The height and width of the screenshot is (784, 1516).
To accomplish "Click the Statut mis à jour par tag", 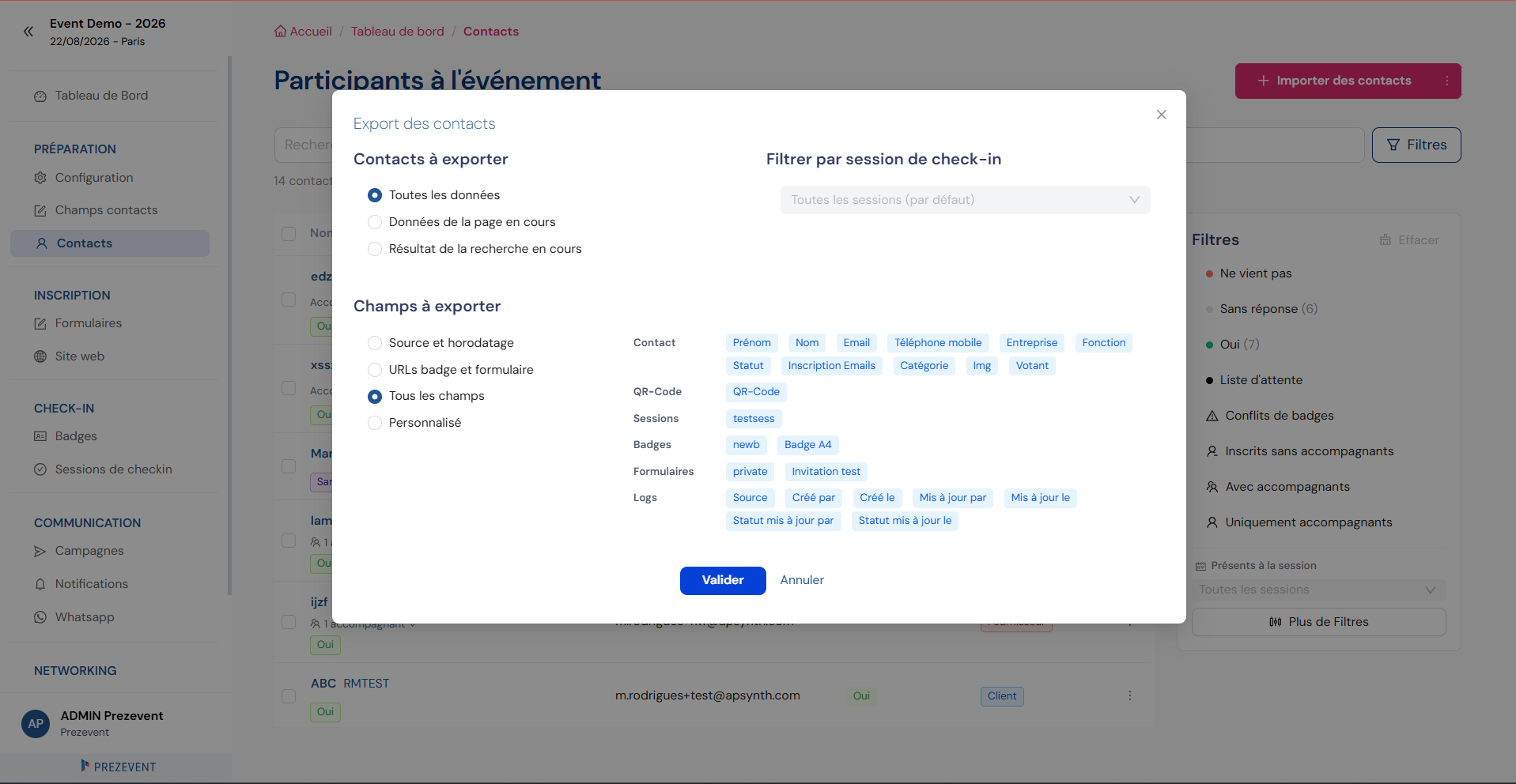I will click(783, 521).
